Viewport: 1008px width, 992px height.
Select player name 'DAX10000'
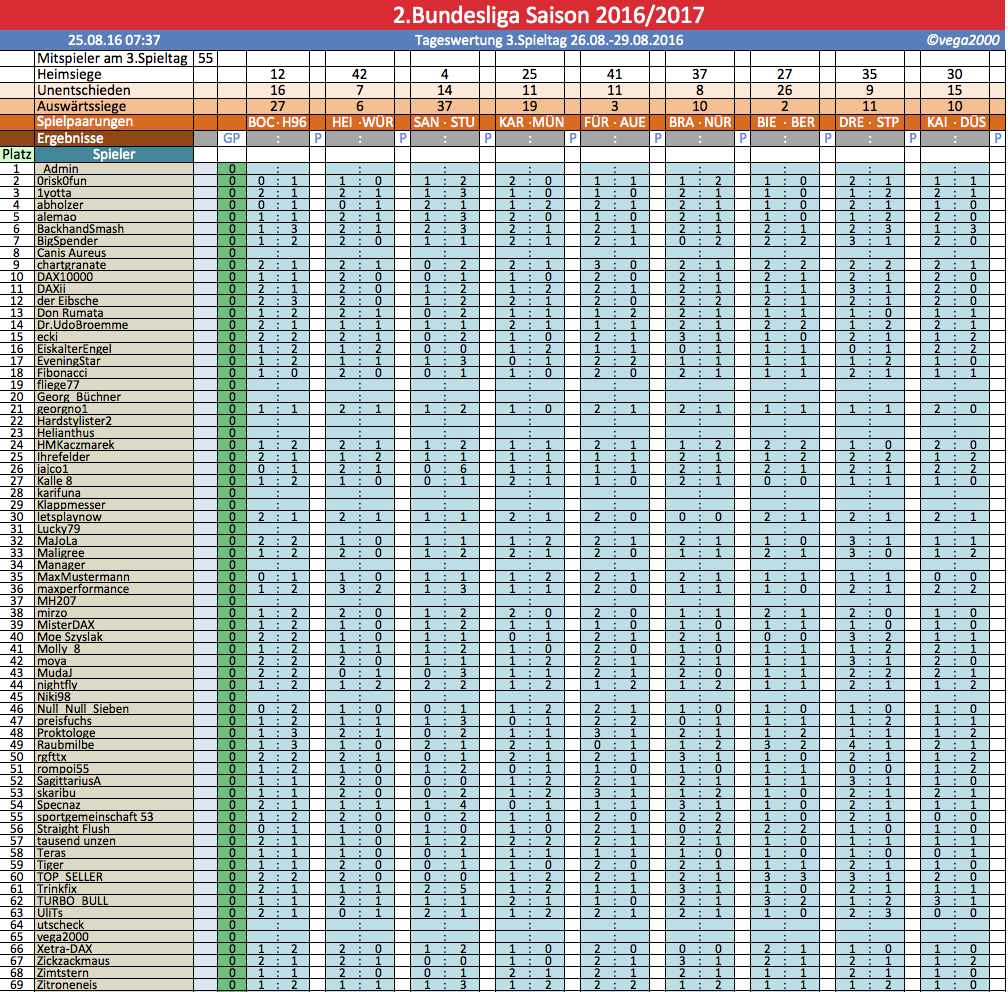point(65,277)
